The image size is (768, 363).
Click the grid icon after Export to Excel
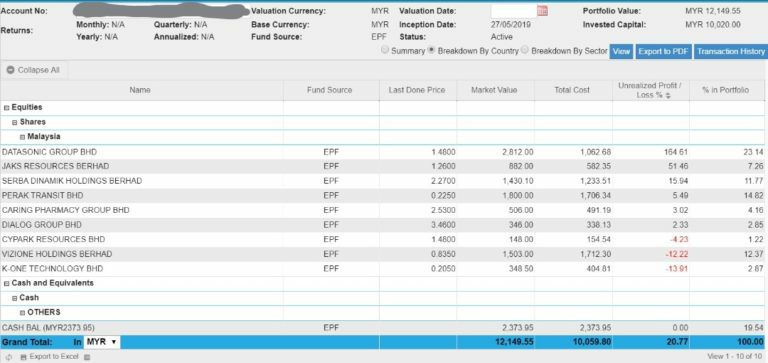click(87, 357)
